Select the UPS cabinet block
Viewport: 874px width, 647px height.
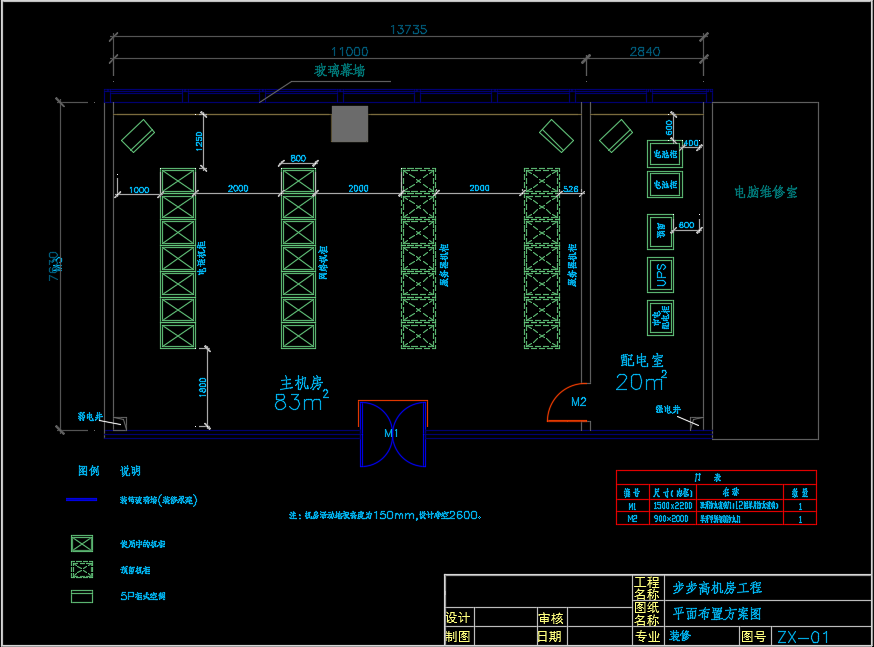(661, 275)
